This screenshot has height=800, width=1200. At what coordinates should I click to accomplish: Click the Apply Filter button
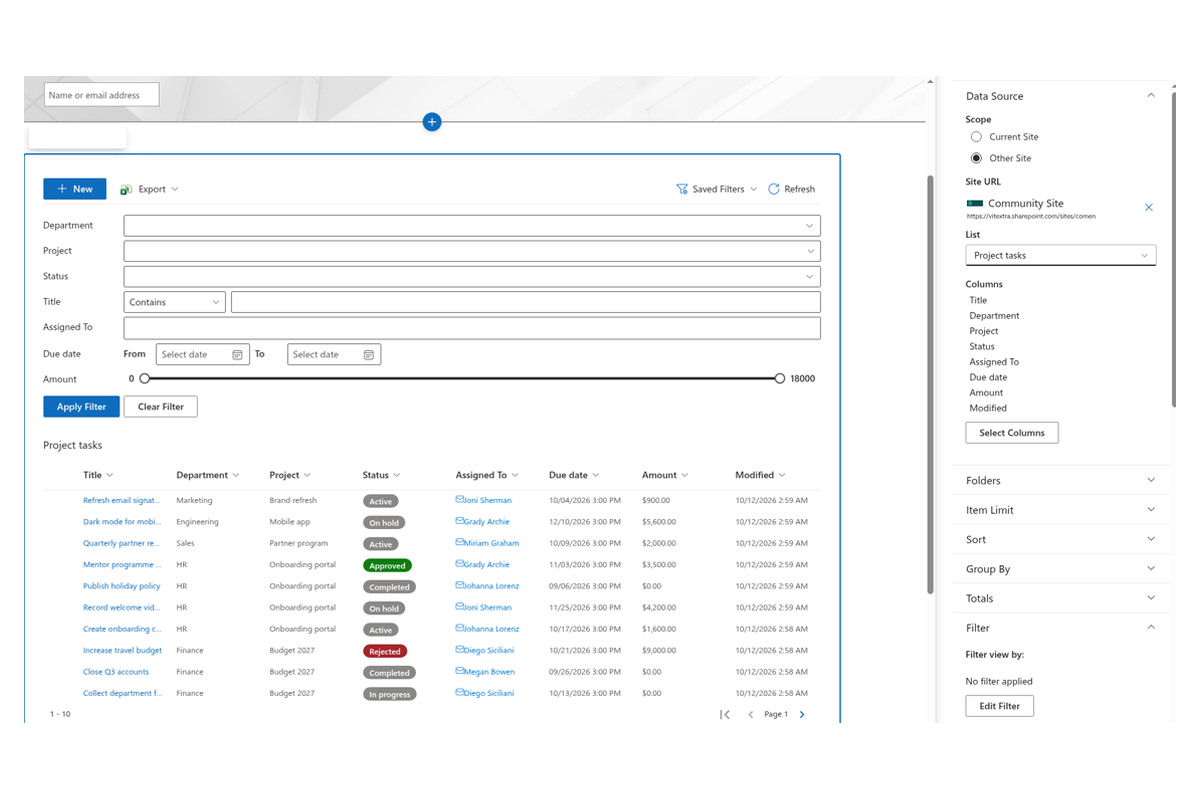click(81, 407)
